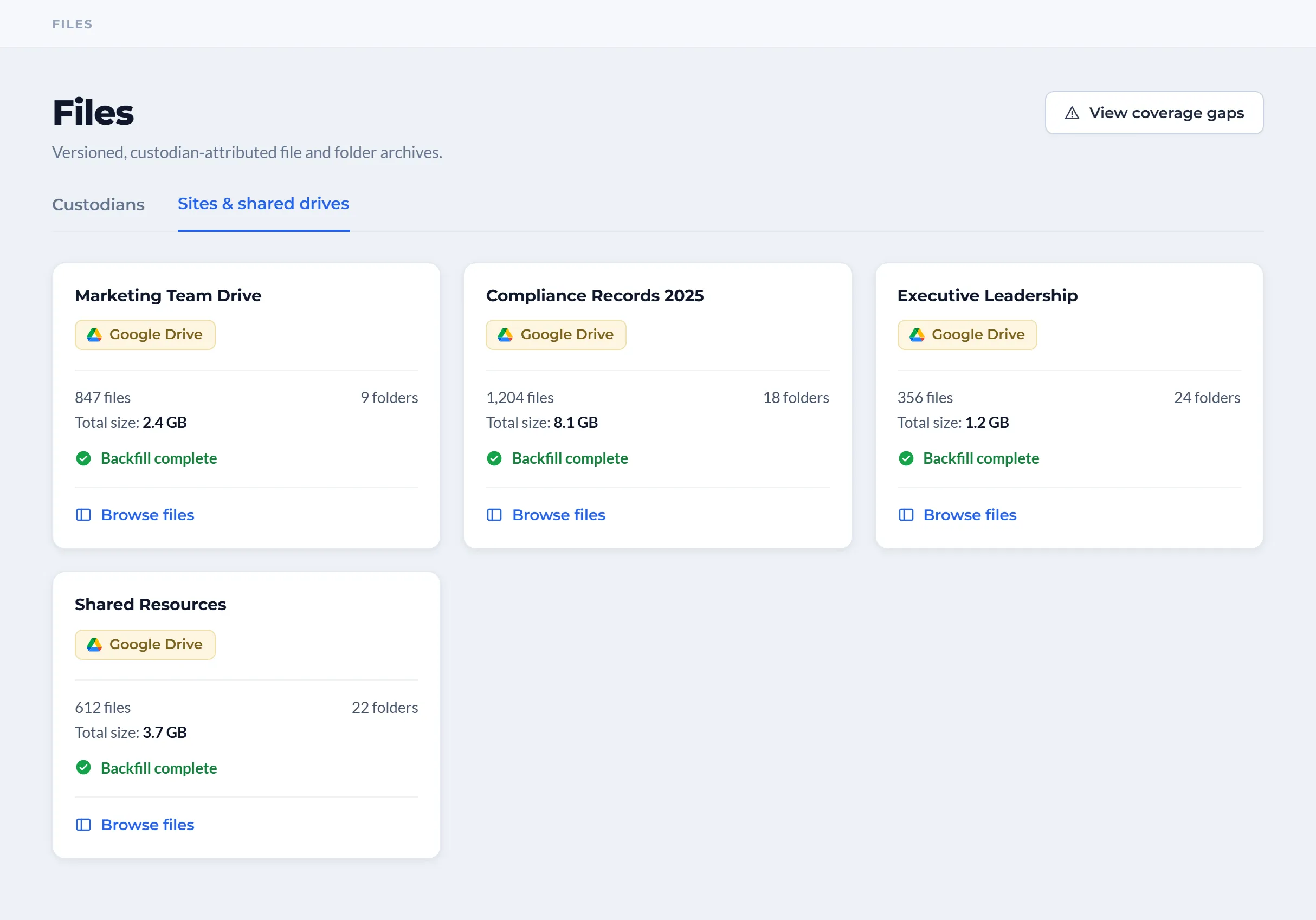The height and width of the screenshot is (920, 1316).
Task: Click Google Drive badge text on Compliance Records 2025
Action: click(567, 334)
